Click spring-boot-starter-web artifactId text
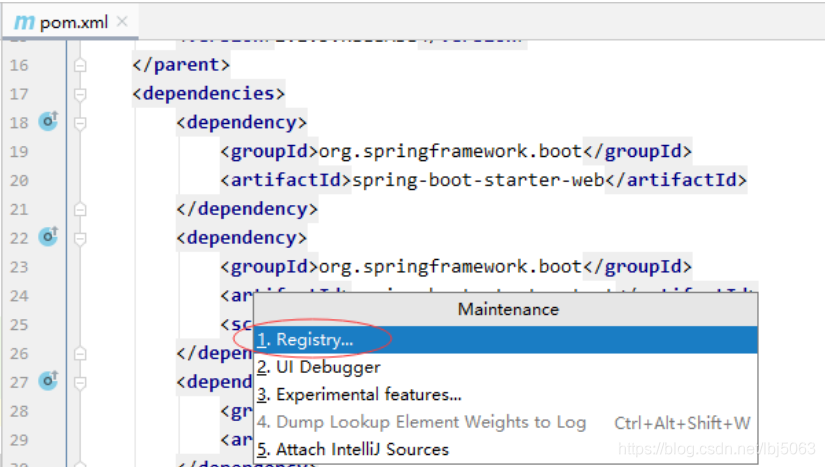This screenshot has height=467, width=825. (x=478, y=180)
